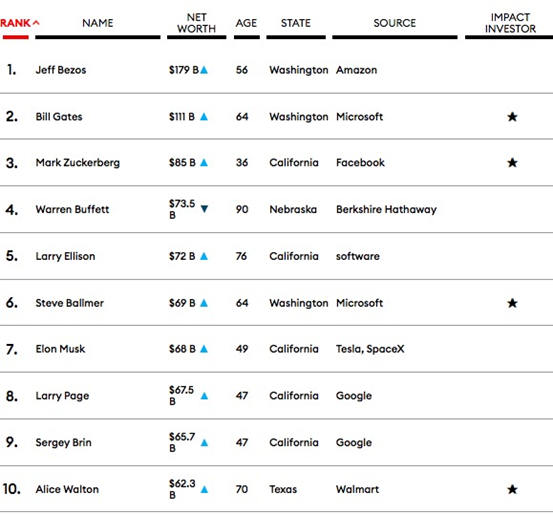
Task: Click Steve Ballmer's impact investor star
Action: 512,303
